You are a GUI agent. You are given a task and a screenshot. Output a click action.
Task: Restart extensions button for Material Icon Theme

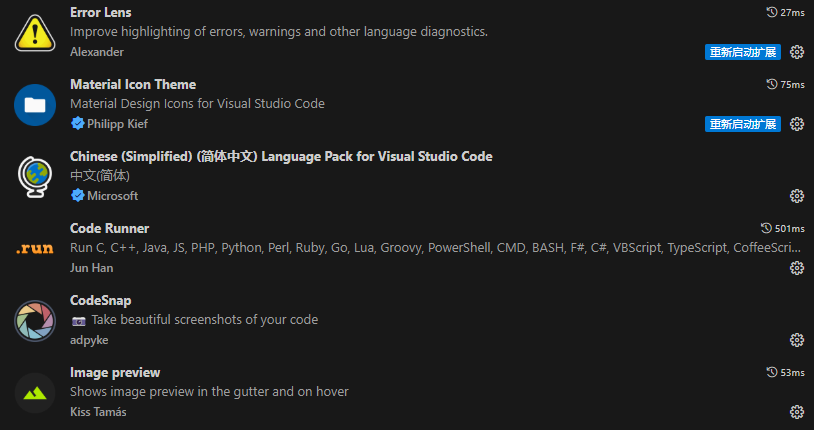point(743,124)
